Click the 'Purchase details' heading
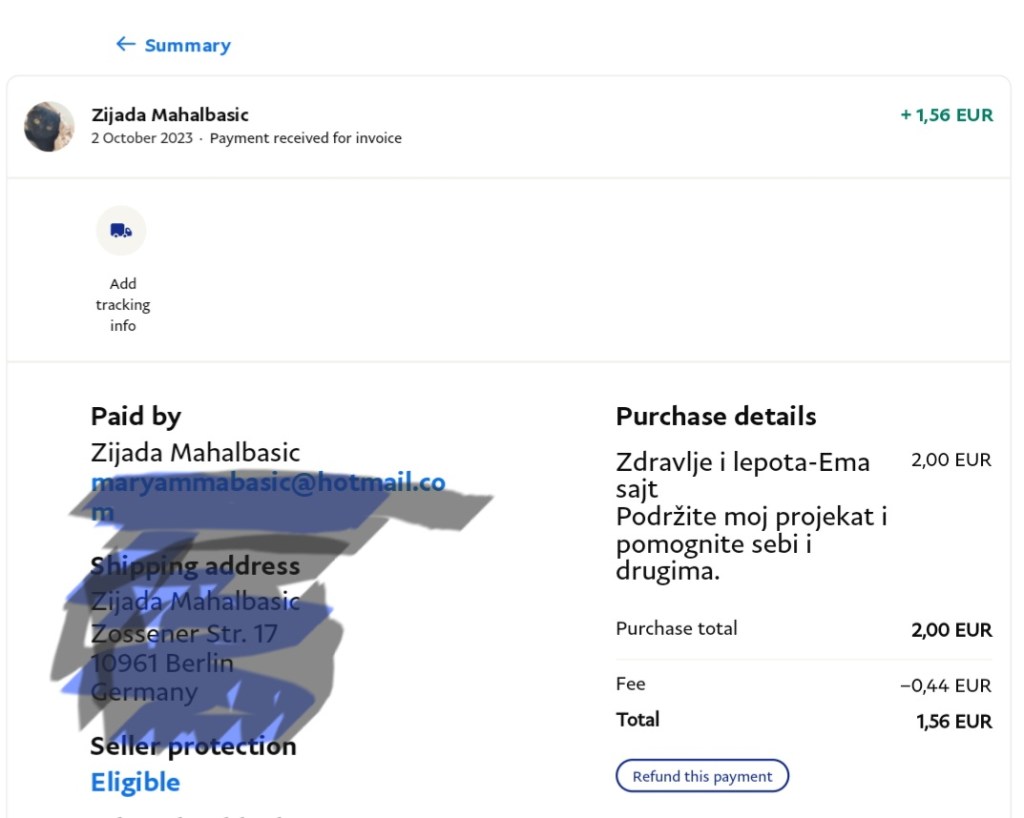The width and height of the screenshot is (1024, 818). pyautogui.click(x=716, y=416)
